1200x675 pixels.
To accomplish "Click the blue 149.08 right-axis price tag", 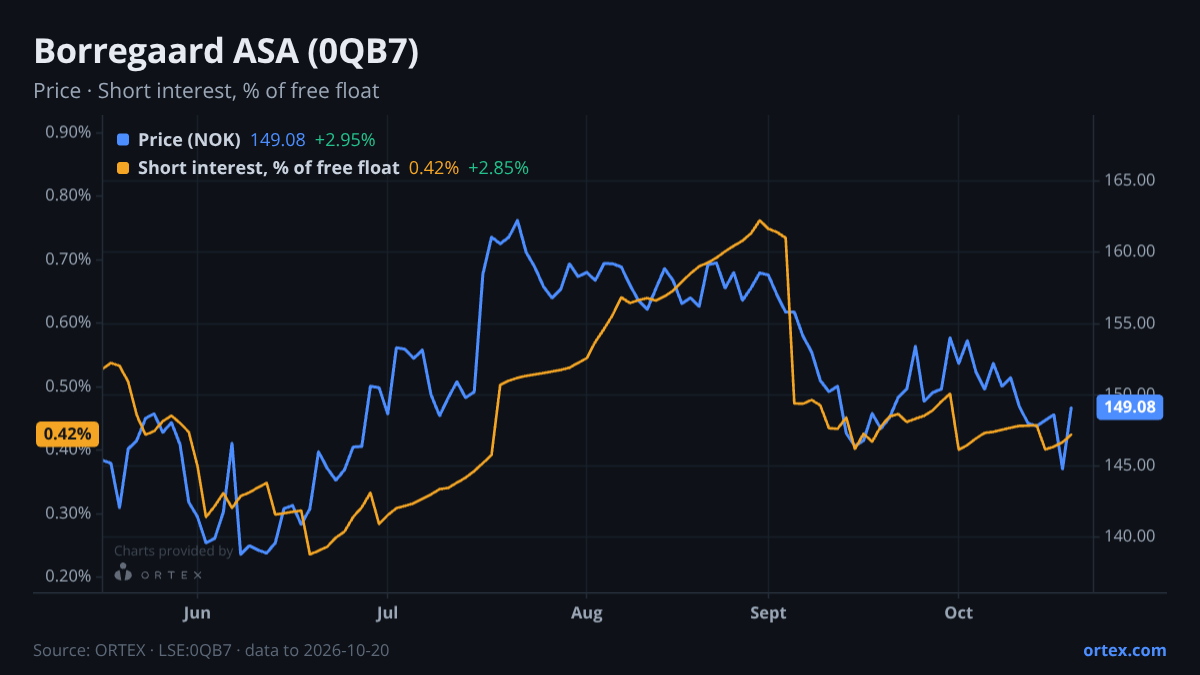I will click(1130, 407).
